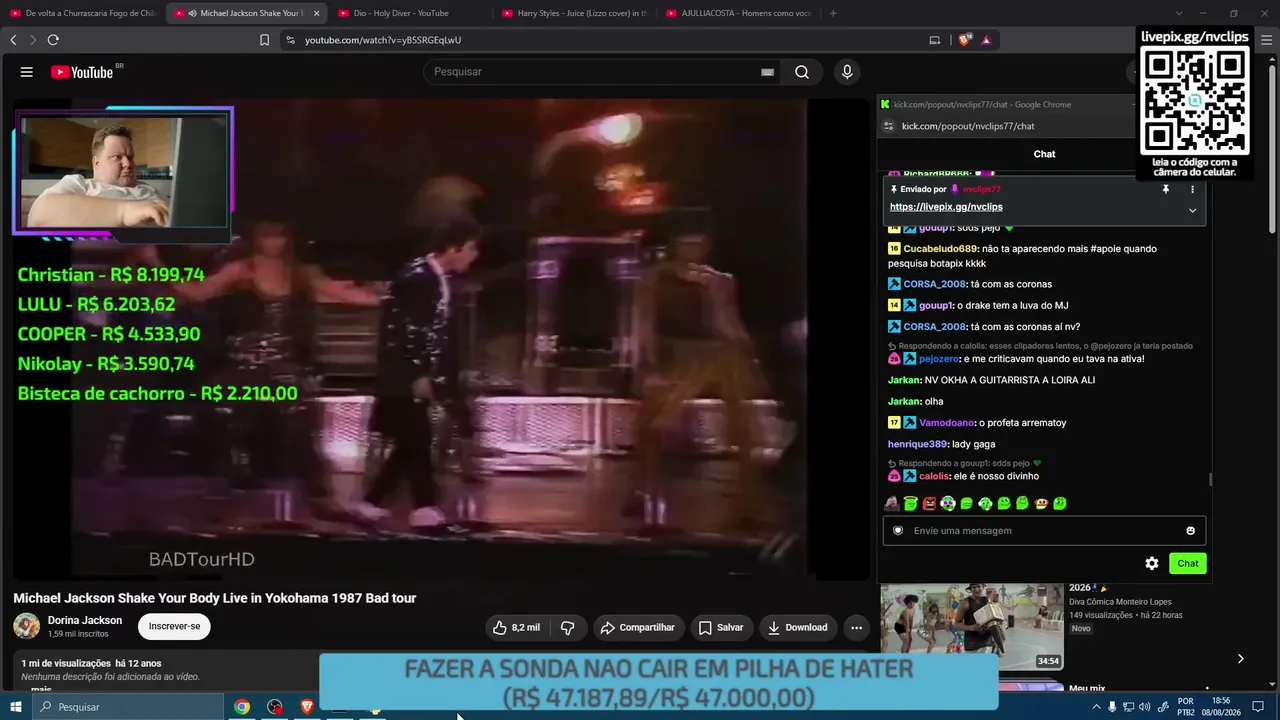Image resolution: width=1280 pixels, height=720 pixels.
Task: Start voice search with the microphone icon
Action: 847,72
